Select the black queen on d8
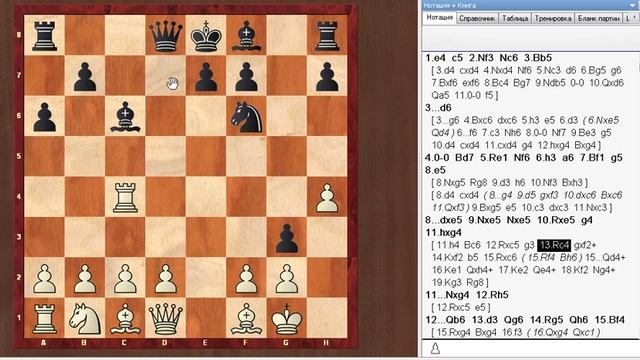640x360 pixels. [166, 36]
